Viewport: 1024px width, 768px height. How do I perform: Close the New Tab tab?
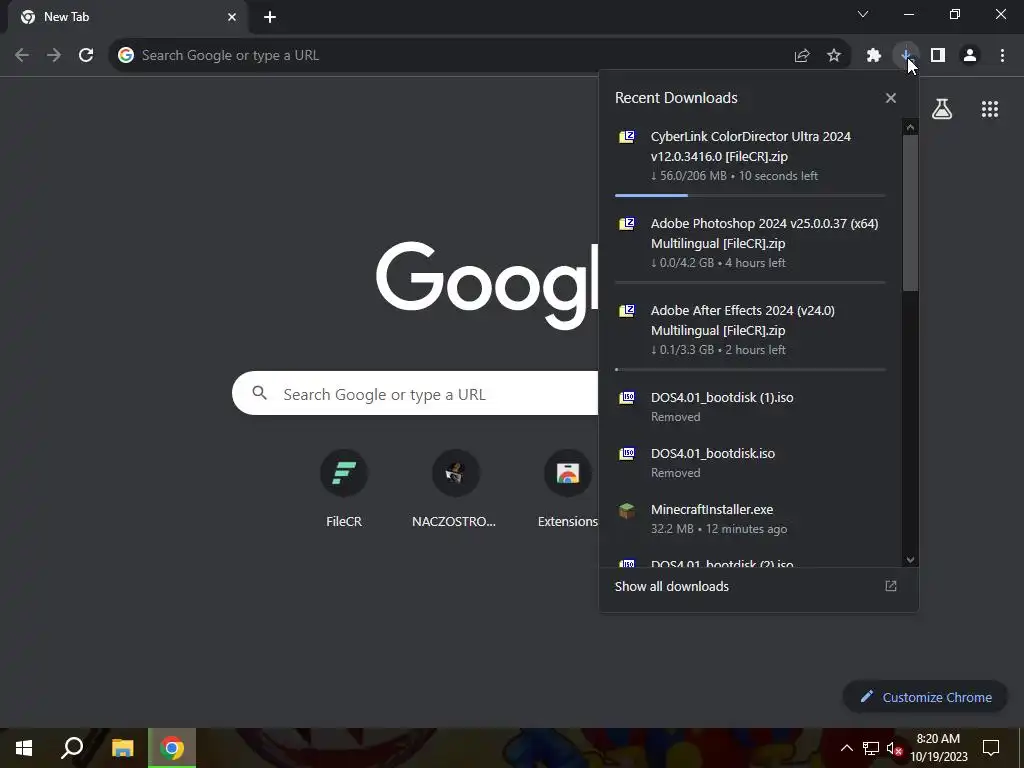click(232, 17)
